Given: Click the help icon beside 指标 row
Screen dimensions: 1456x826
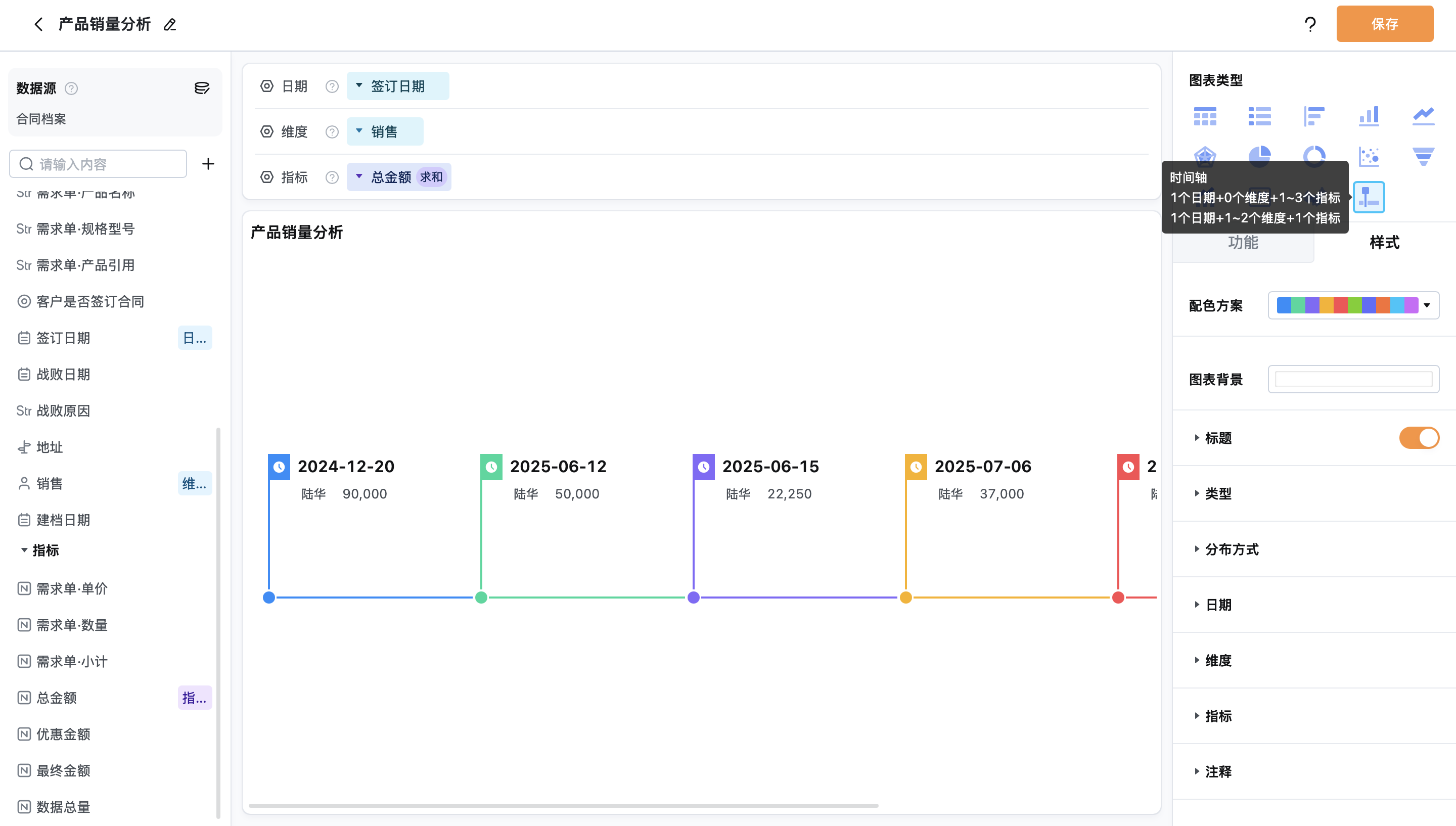Looking at the screenshot, I should click(332, 177).
